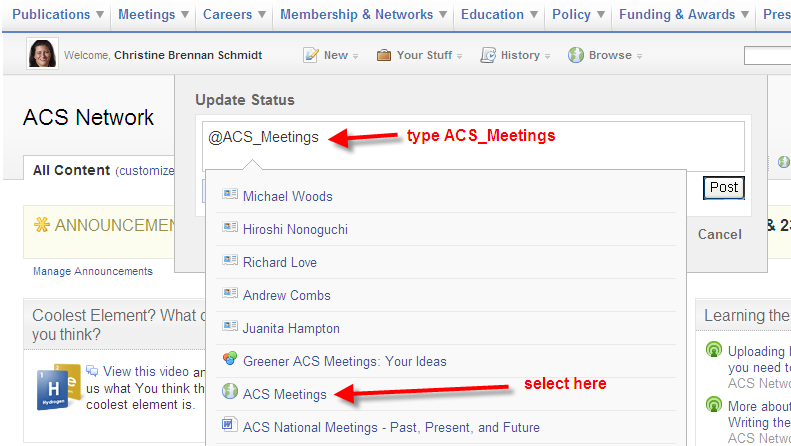Click the Cancel link
The image size is (791, 446).
tap(720, 234)
